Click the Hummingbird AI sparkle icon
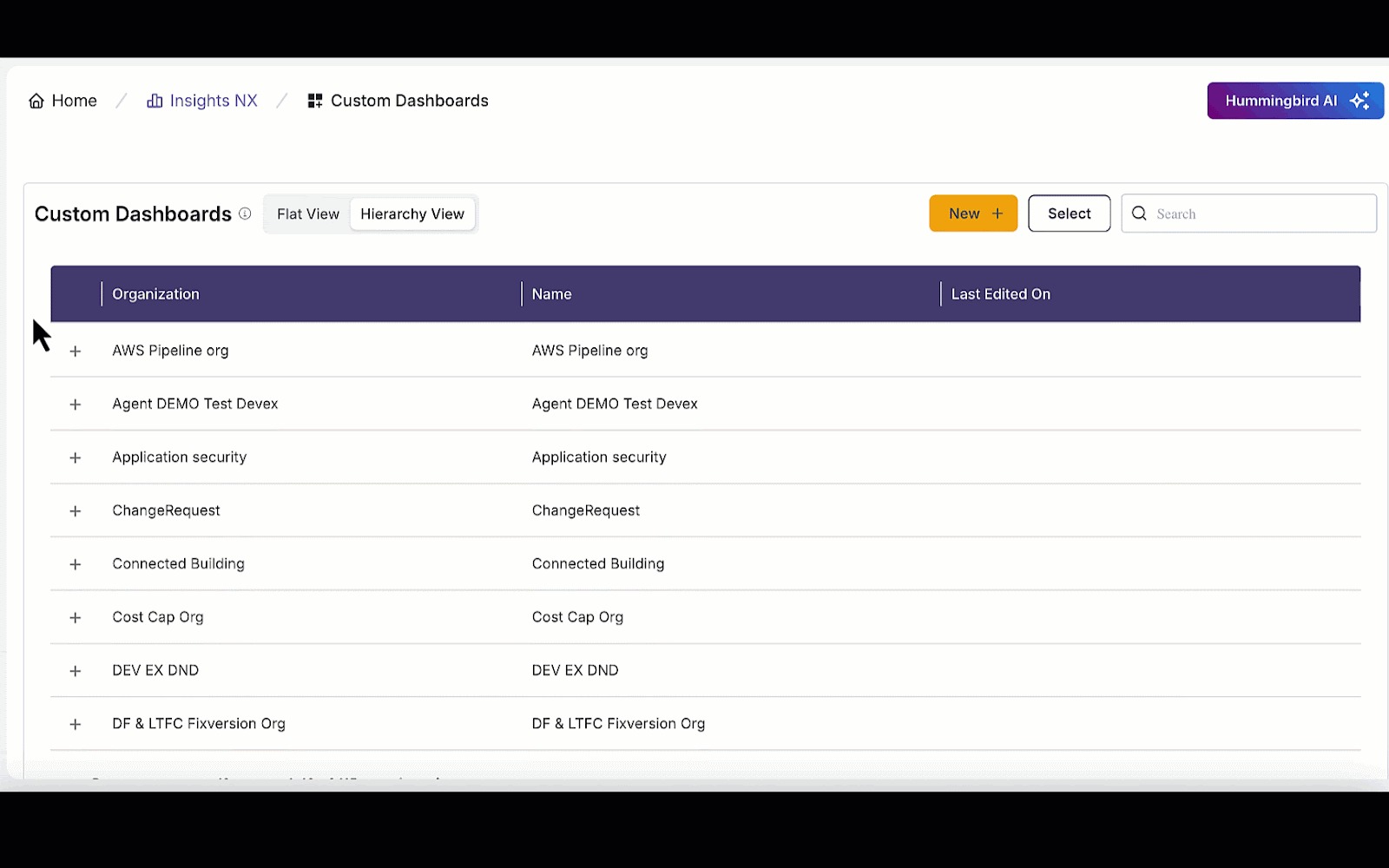Screen dimensions: 1389x868 coord(1359,101)
